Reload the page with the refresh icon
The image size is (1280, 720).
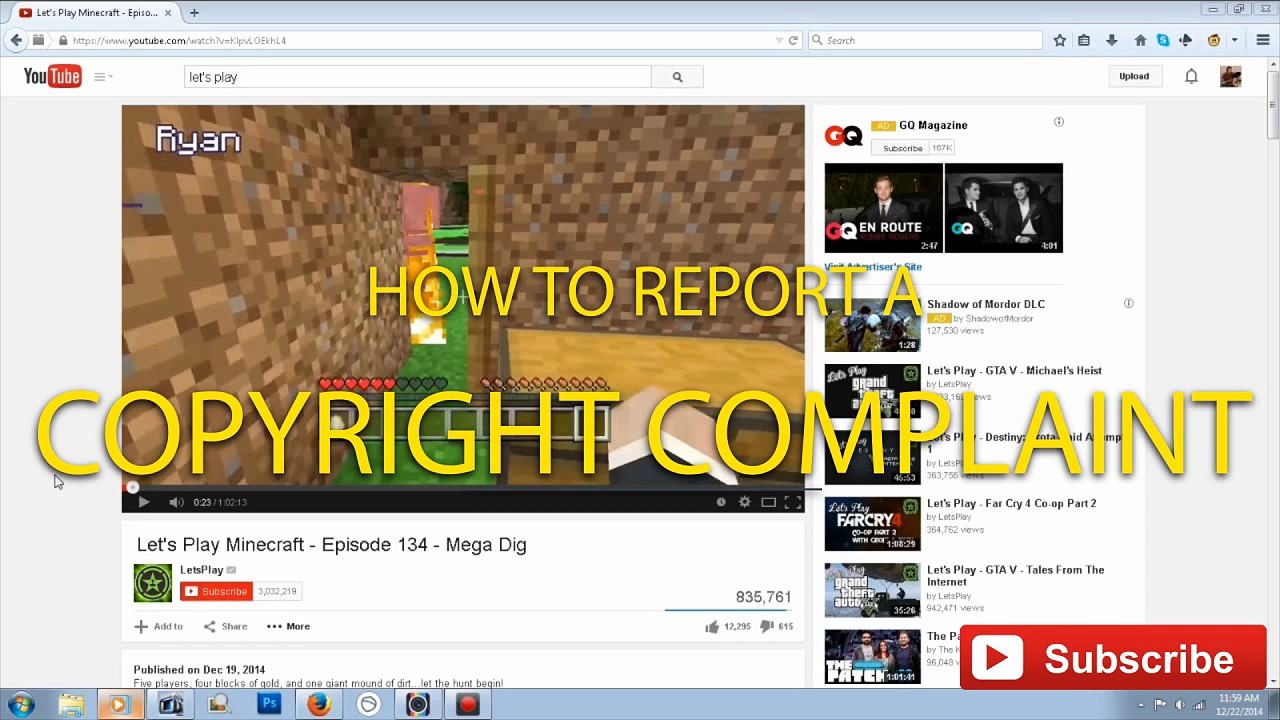click(793, 41)
